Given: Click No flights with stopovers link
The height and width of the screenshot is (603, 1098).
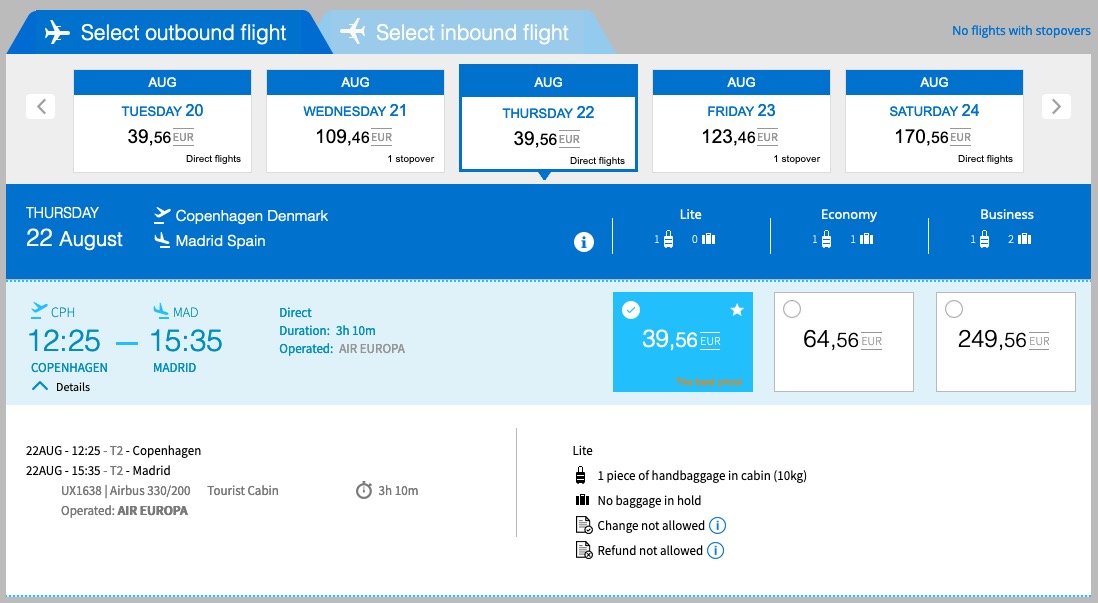Looking at the screenshot, I should 1021,31.
